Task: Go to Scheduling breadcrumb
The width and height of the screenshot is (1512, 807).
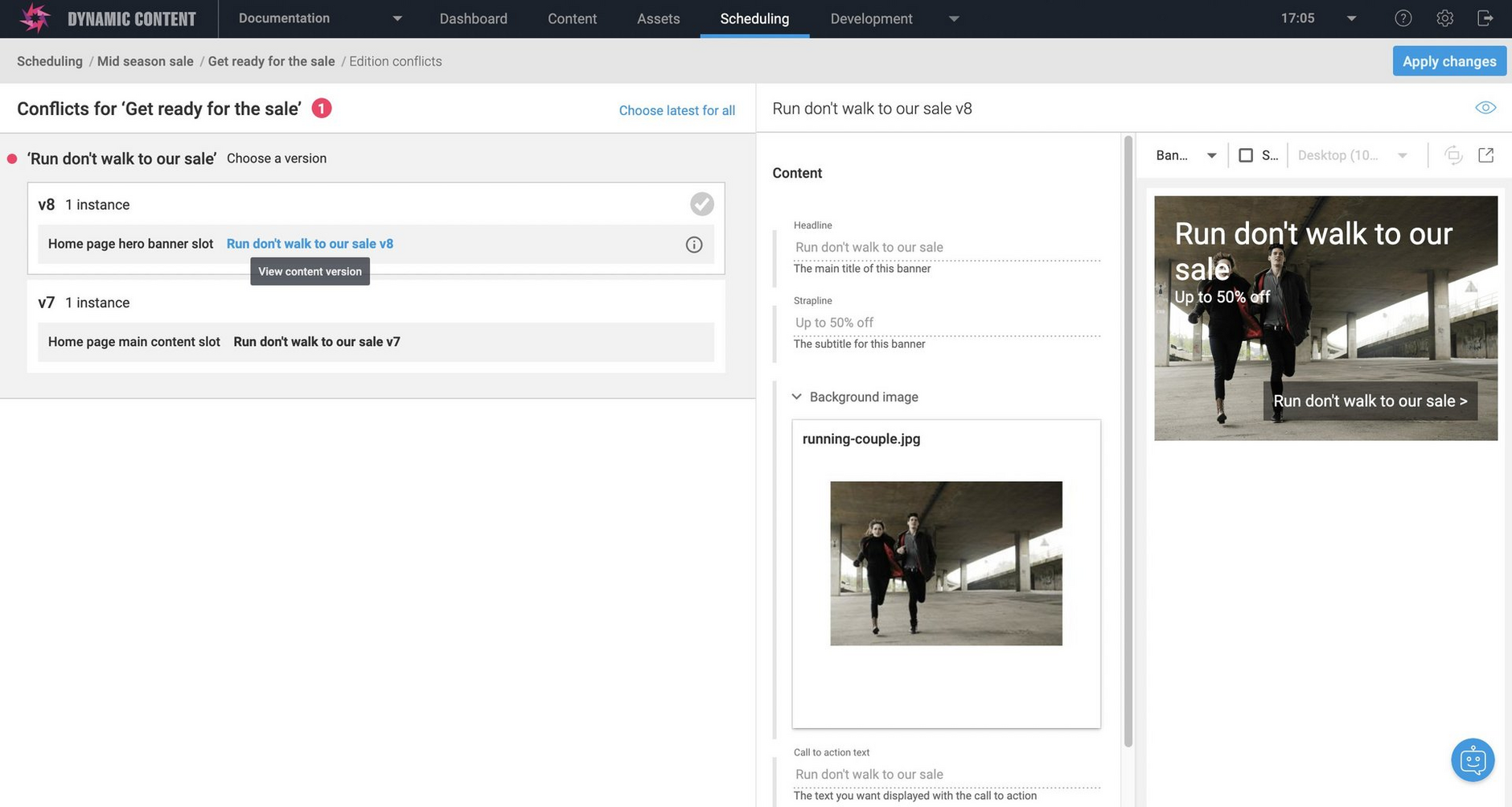Action: click(50, 61)
